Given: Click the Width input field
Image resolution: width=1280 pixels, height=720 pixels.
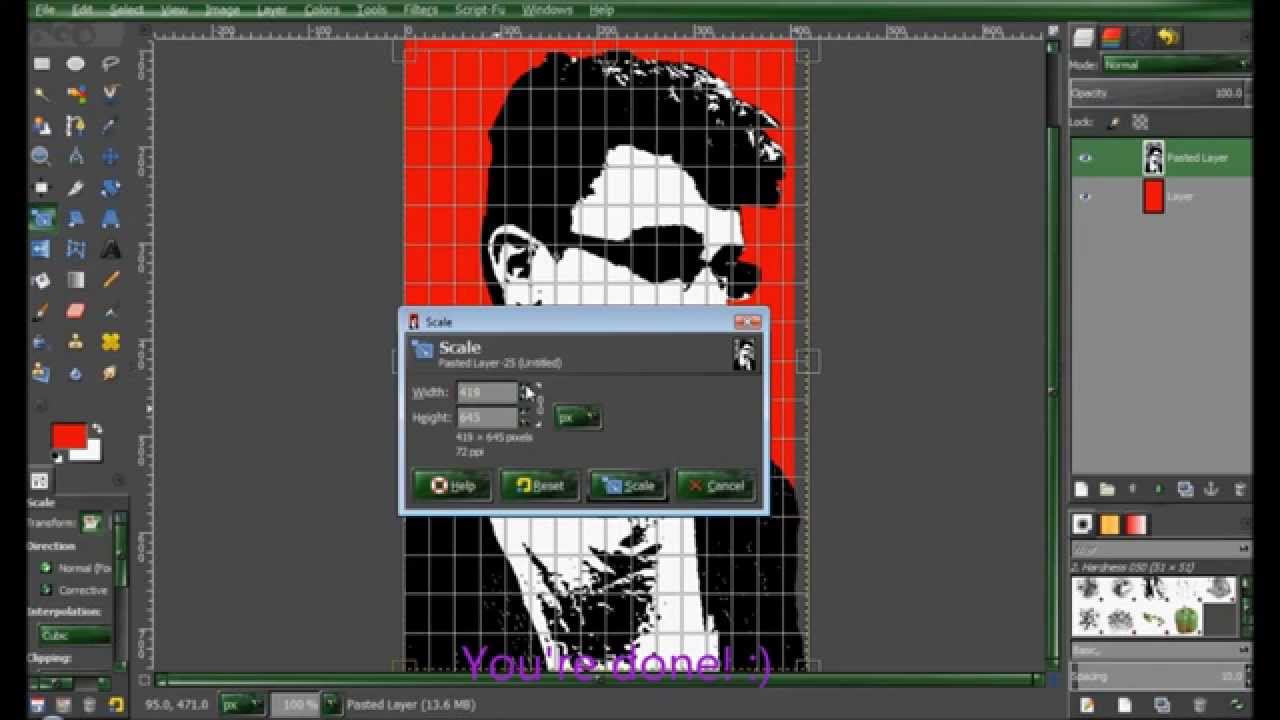Looking at the screenshot, I should pos(487,392).
